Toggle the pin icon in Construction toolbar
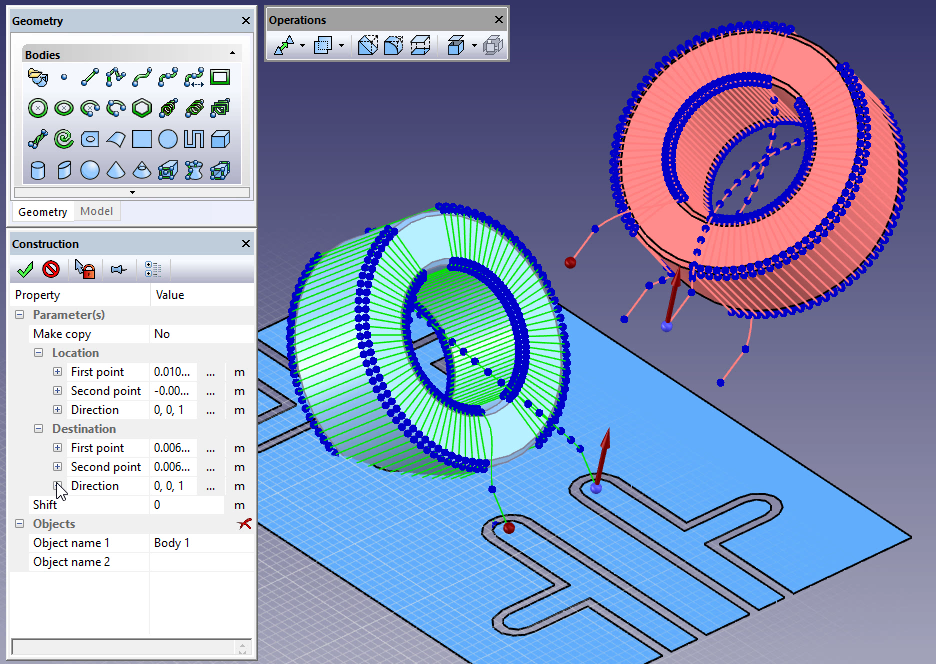936x664 pixels. tap(119, 269)
